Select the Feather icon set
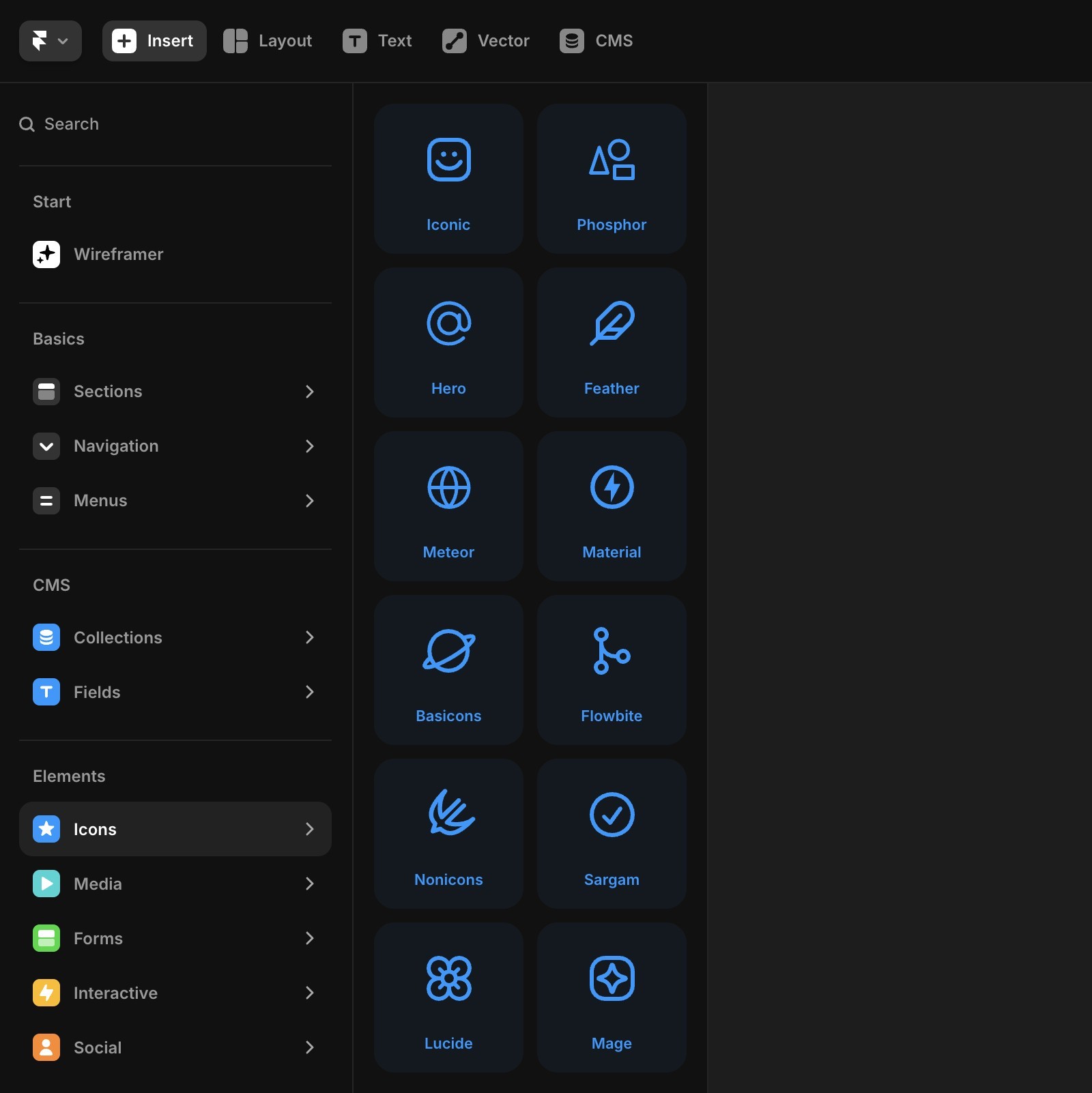Viewport: 1092px width, 1093px height. pos(611,343)
